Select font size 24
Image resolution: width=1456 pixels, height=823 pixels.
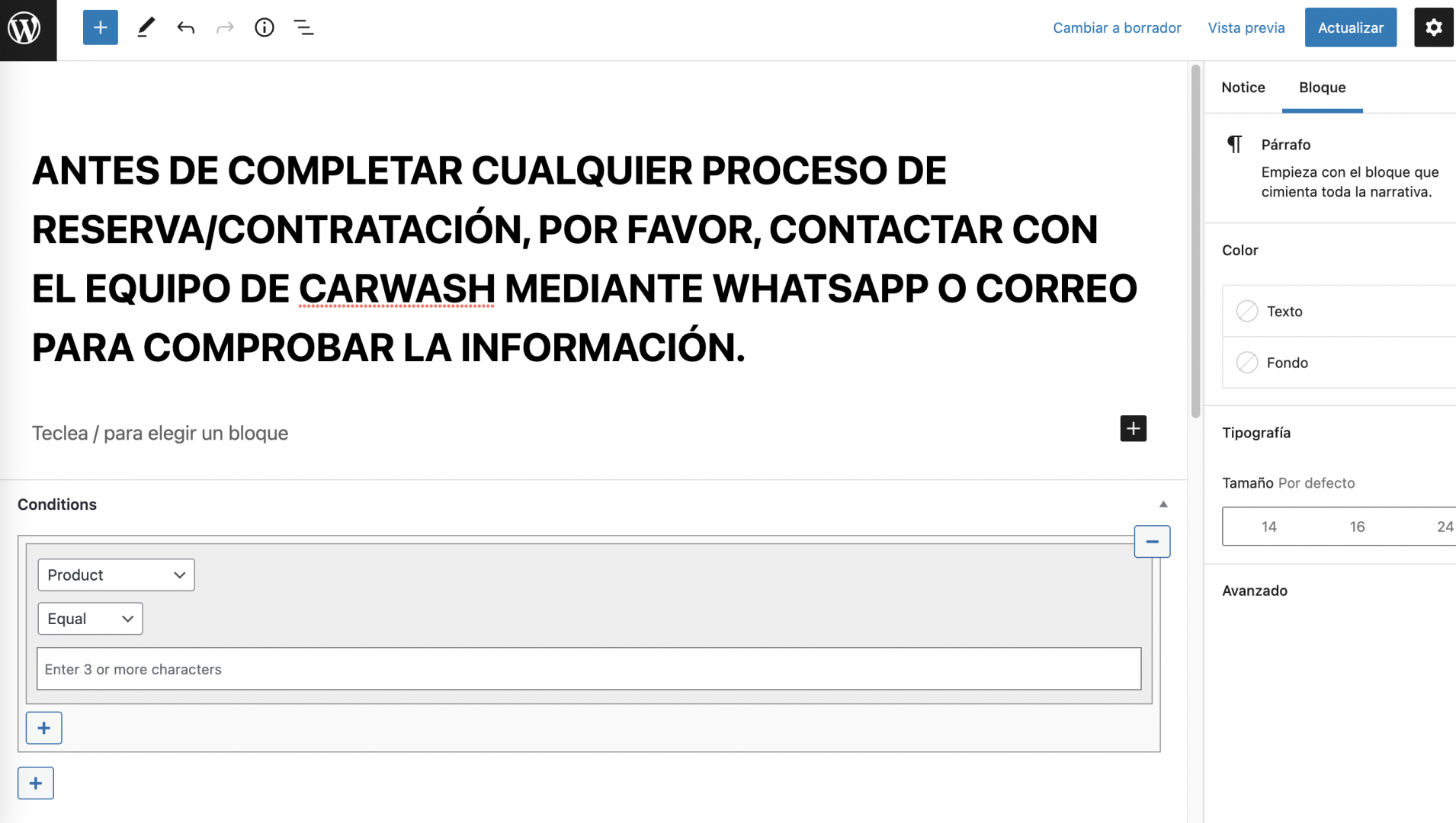pyautogui.click(x=1444, y=527)
